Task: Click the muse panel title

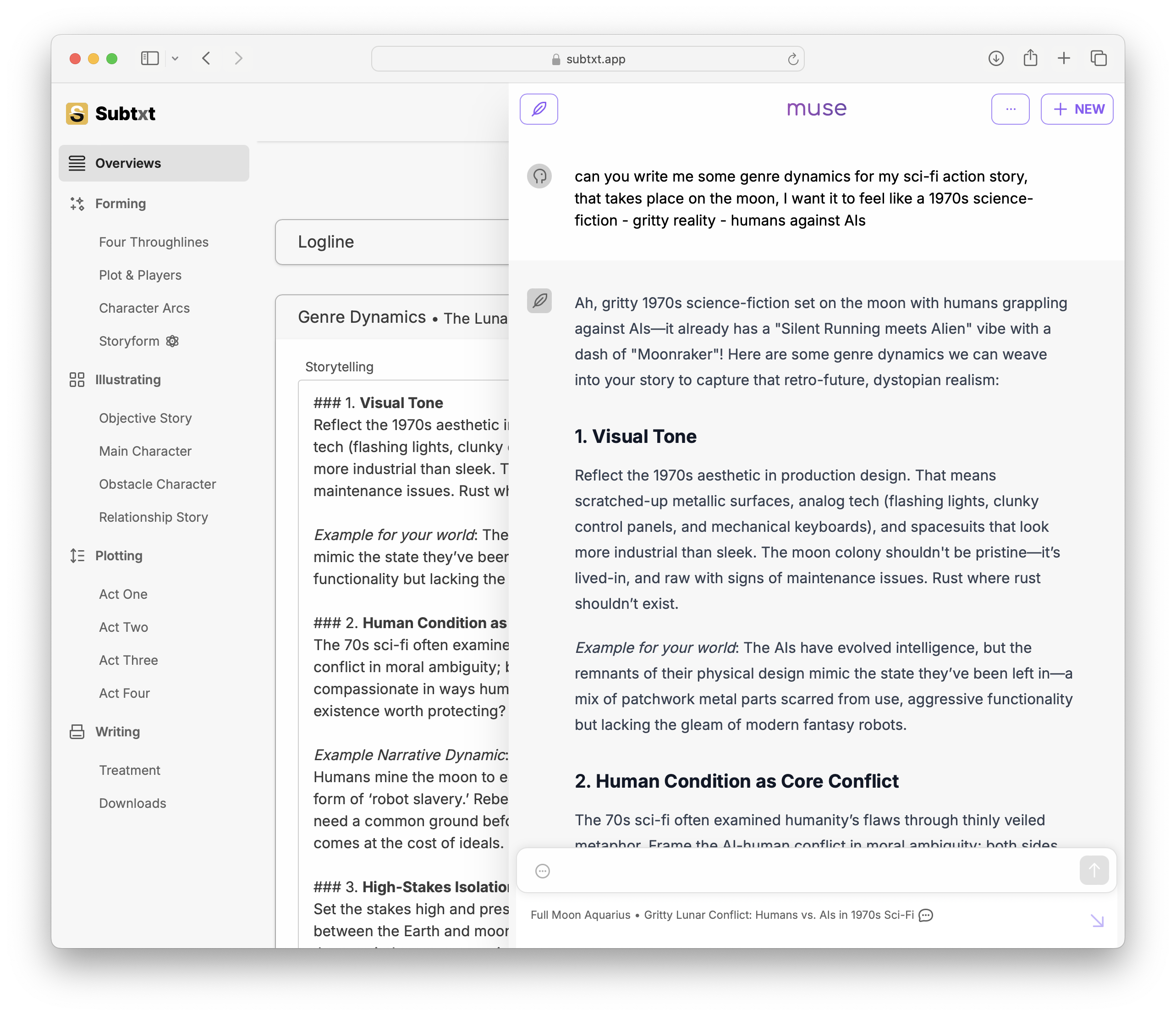Action: click(x=816, y=109)
